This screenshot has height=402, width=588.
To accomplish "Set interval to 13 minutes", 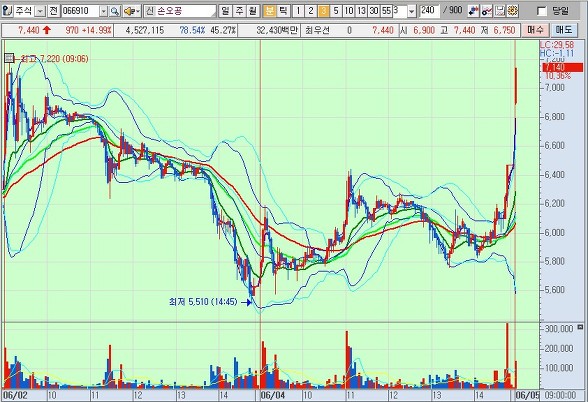I will point(361,11).
